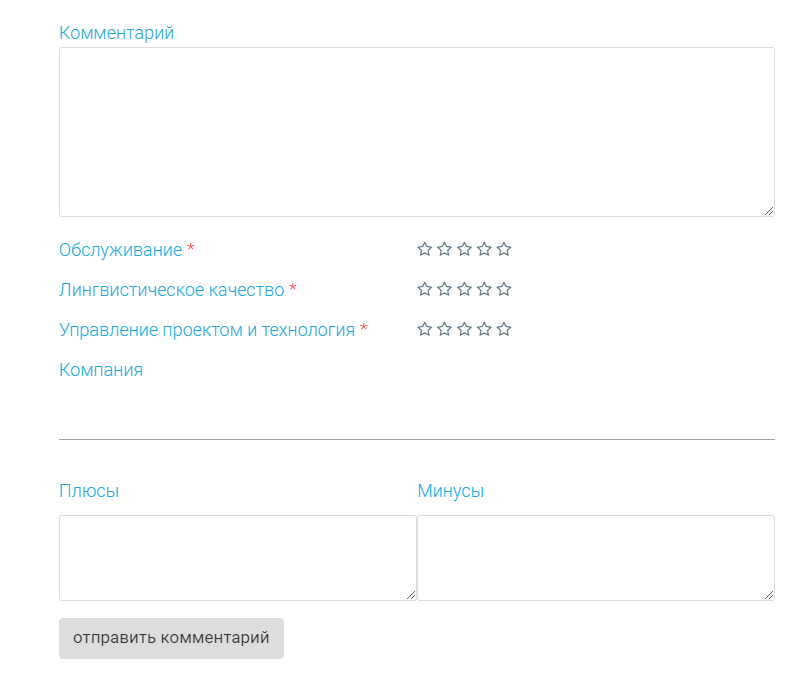The height and width of the screenshot is (680, 792).
Task: Grab the Комментарий textarea resize handle
Action: click(769, 211)
